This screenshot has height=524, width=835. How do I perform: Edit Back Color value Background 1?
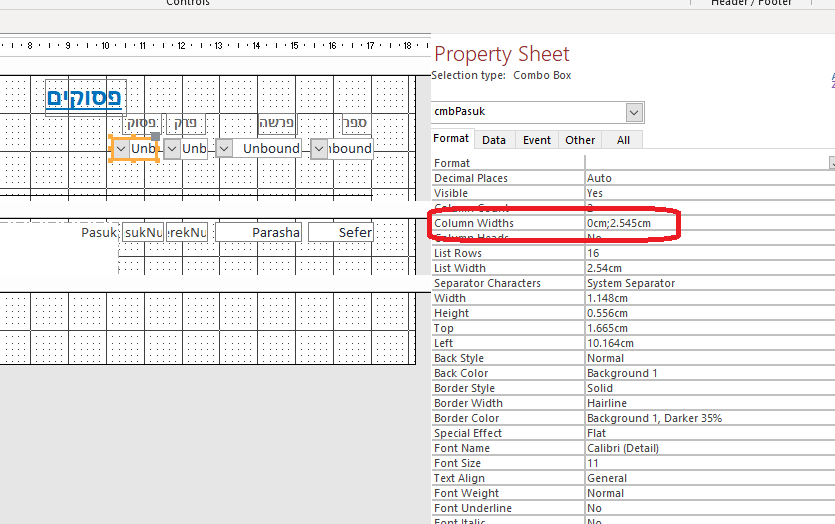click(710, 373)
